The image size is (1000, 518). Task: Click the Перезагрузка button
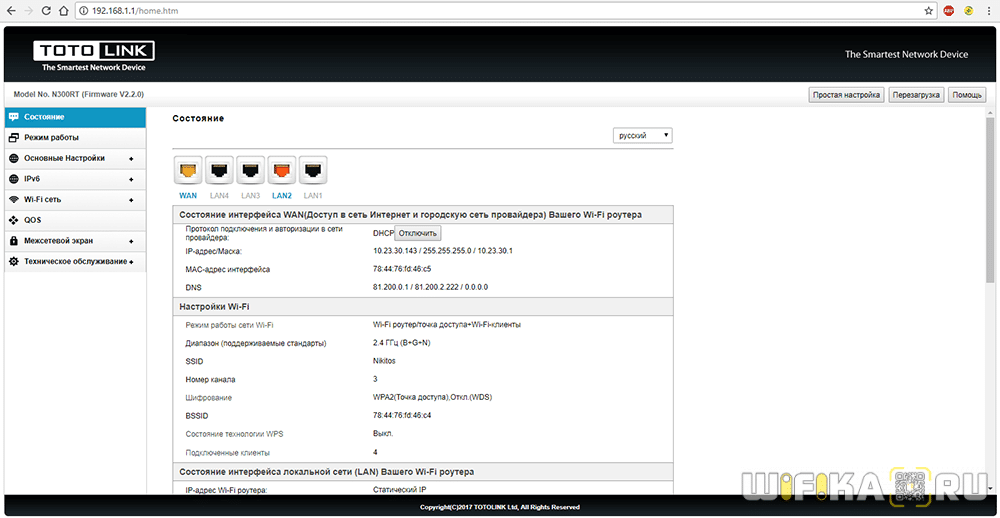[x=916, y=94]
